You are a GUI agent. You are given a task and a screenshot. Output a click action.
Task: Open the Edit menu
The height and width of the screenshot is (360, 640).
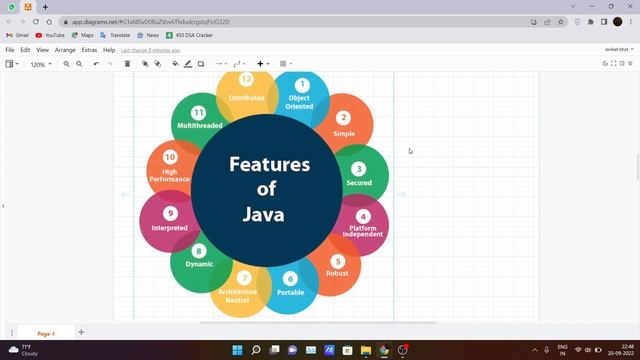coord(25,50)
